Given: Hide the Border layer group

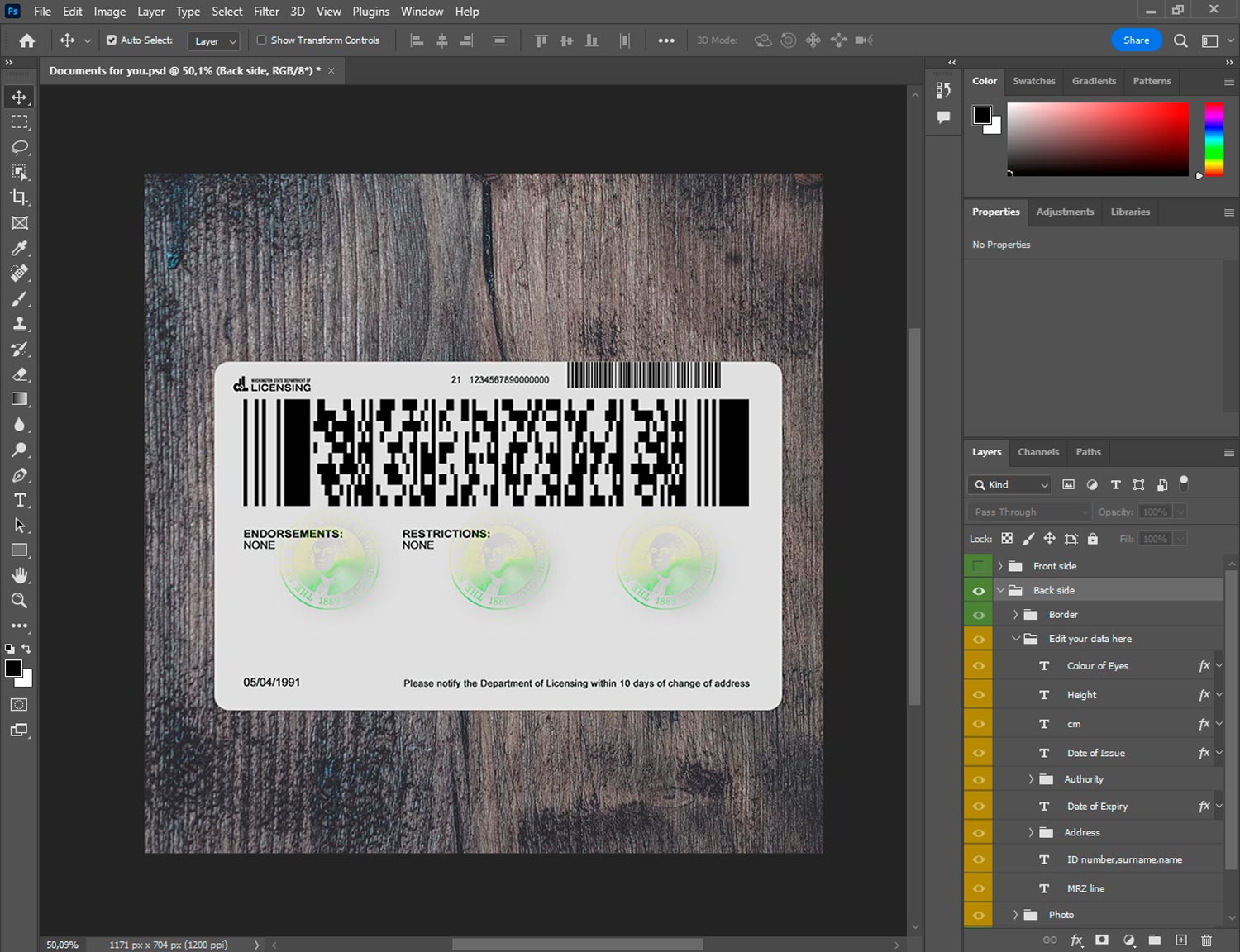Looking at the screenshot, I should [x=978, y=615].
